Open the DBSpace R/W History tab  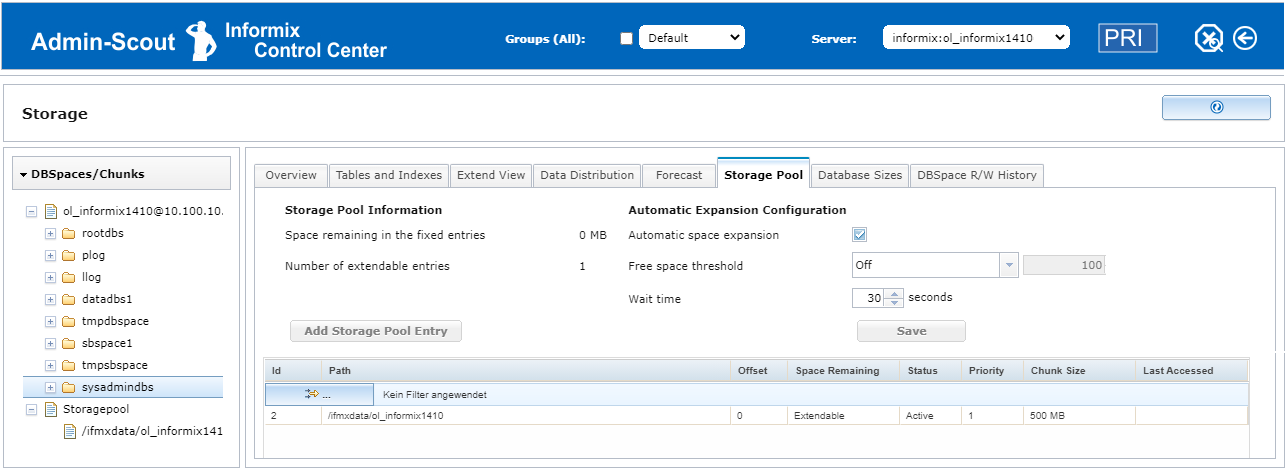977,175
